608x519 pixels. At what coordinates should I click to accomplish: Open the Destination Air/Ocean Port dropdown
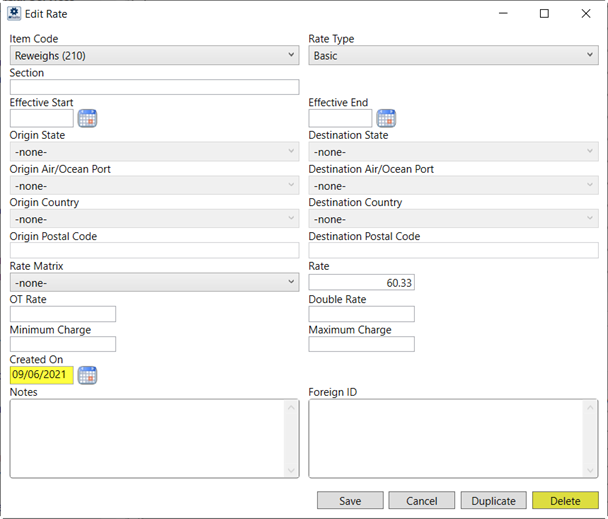click(x=453, y=185)
